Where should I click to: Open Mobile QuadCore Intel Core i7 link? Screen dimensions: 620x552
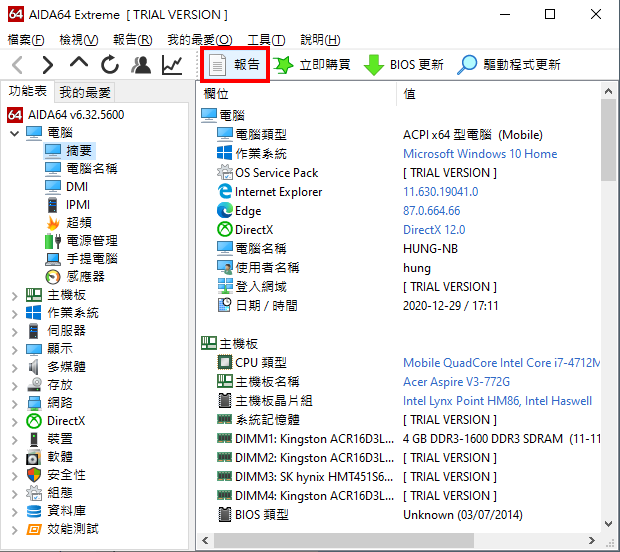click(x=501, y=363)
